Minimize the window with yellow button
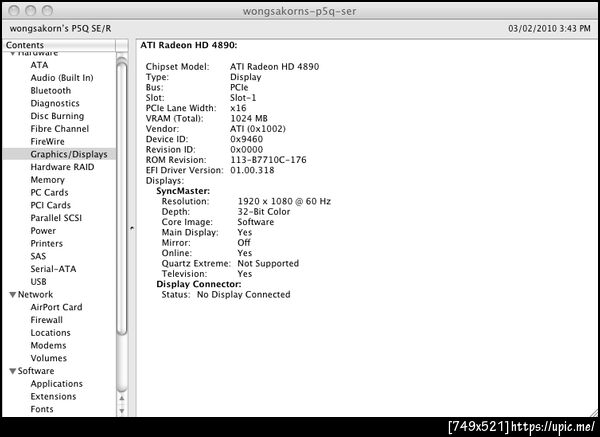This screenshot has width=600, height=437. tap(31, 11)
